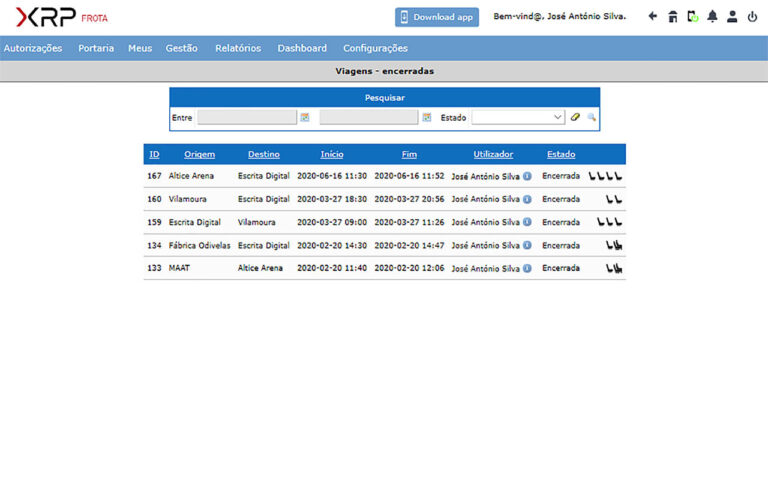This screenshot has width=768, height=502.
Task: Open calendar picker for end date
Action: (427, 117)
